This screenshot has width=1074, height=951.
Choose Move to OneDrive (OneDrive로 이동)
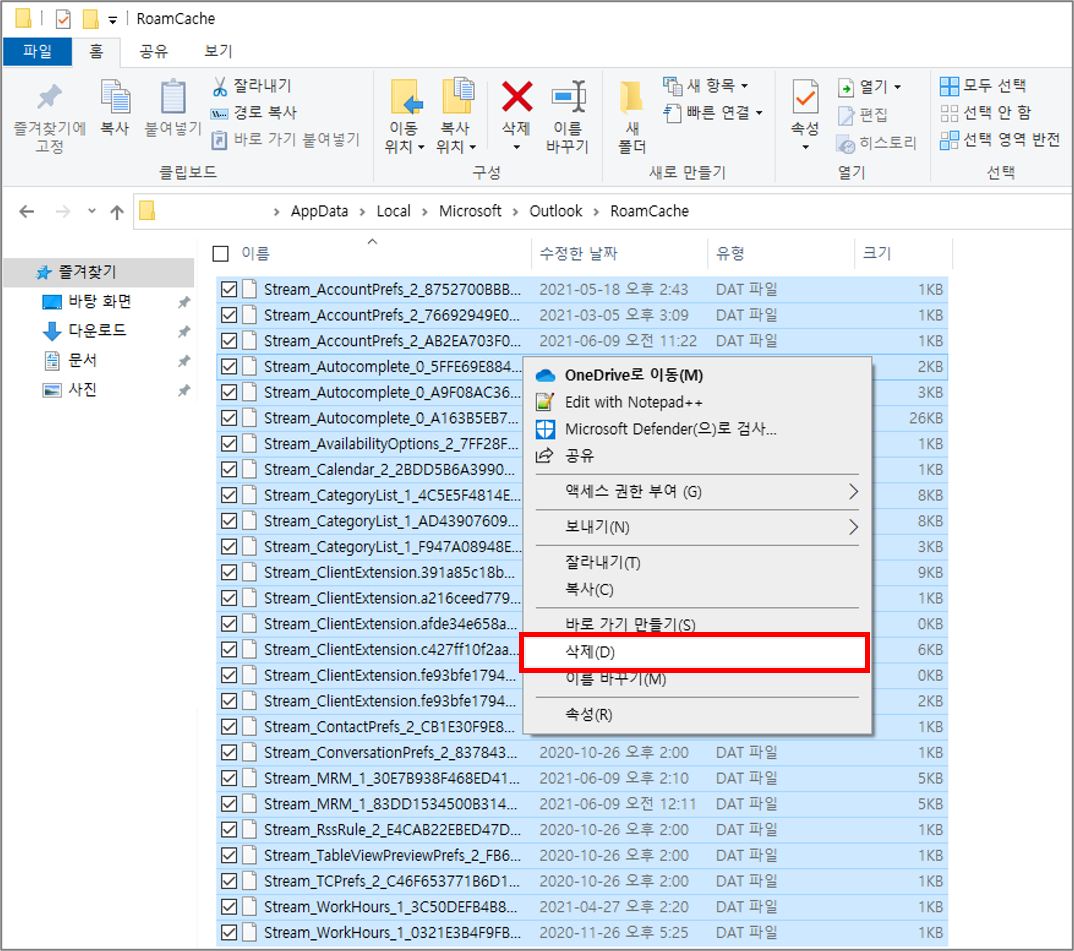697,375
